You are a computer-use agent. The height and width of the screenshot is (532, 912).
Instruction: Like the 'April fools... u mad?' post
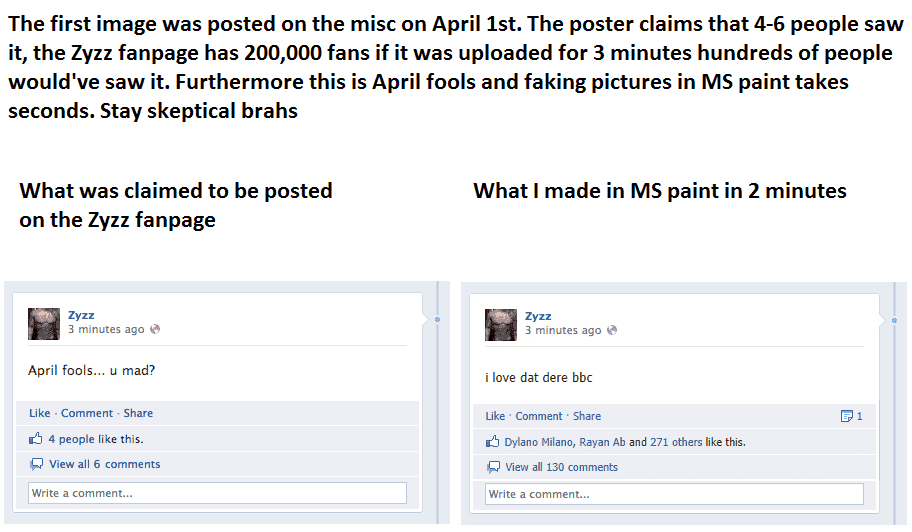(39, 413)
